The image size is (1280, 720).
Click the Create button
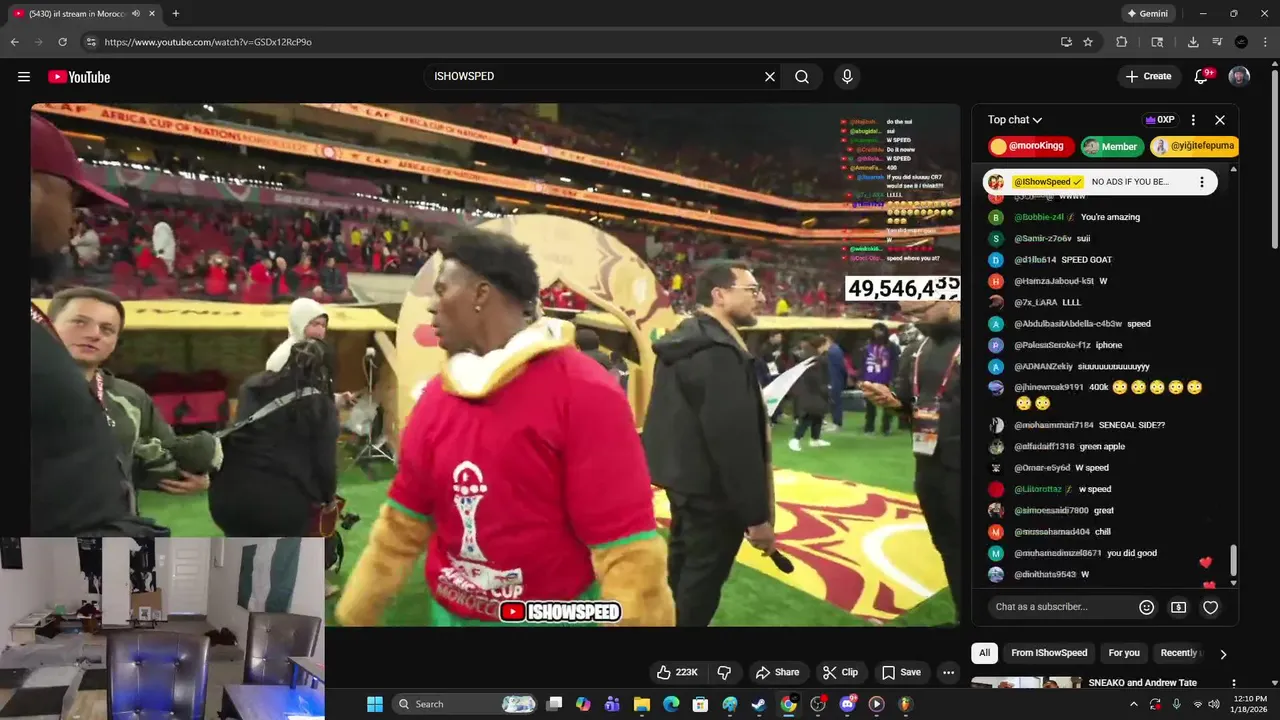click(1148, 76)
